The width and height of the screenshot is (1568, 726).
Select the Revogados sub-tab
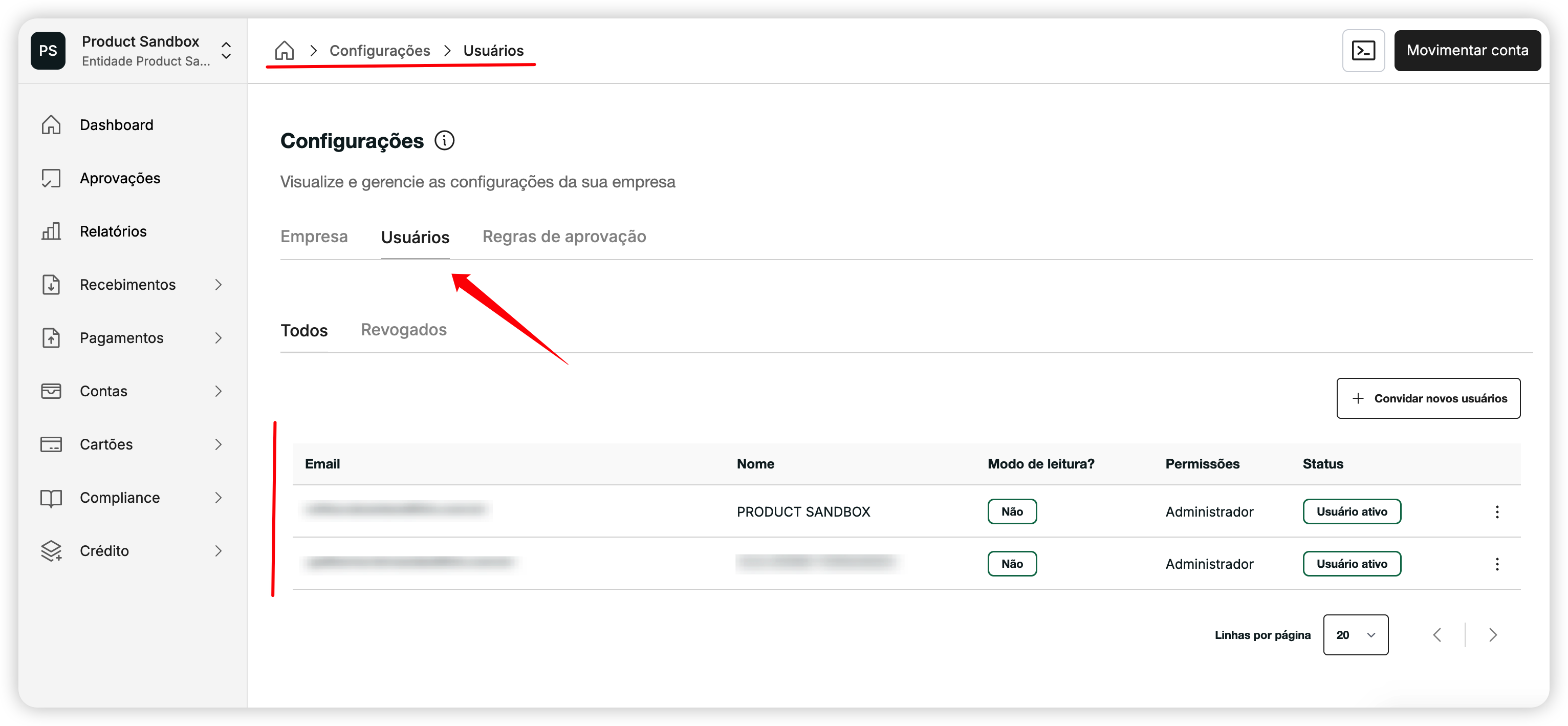click(404, 330)
